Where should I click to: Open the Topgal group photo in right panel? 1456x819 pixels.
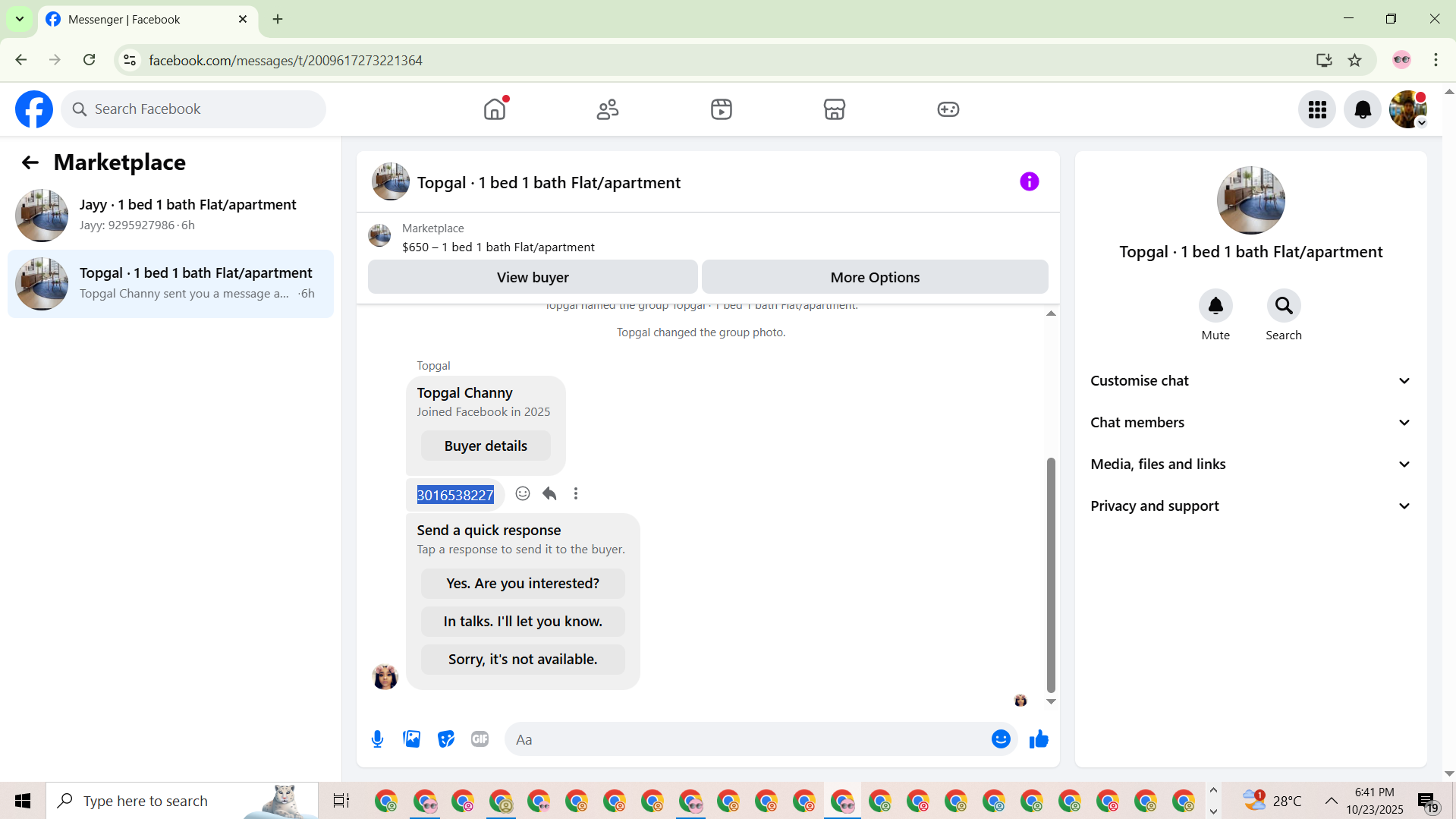(1250, 200)
